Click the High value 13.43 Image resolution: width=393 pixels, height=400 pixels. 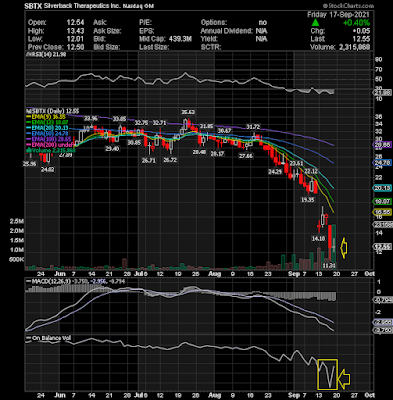75,31
